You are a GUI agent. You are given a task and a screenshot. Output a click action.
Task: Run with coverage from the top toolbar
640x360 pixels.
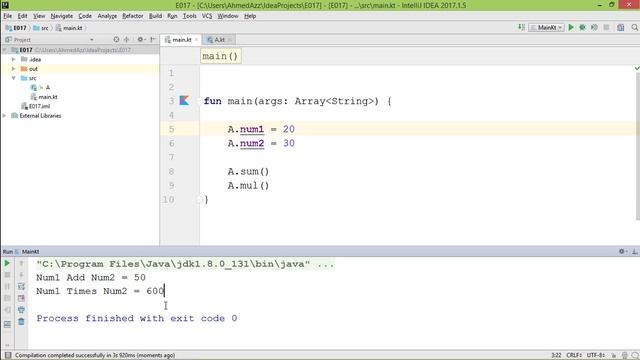594,27
